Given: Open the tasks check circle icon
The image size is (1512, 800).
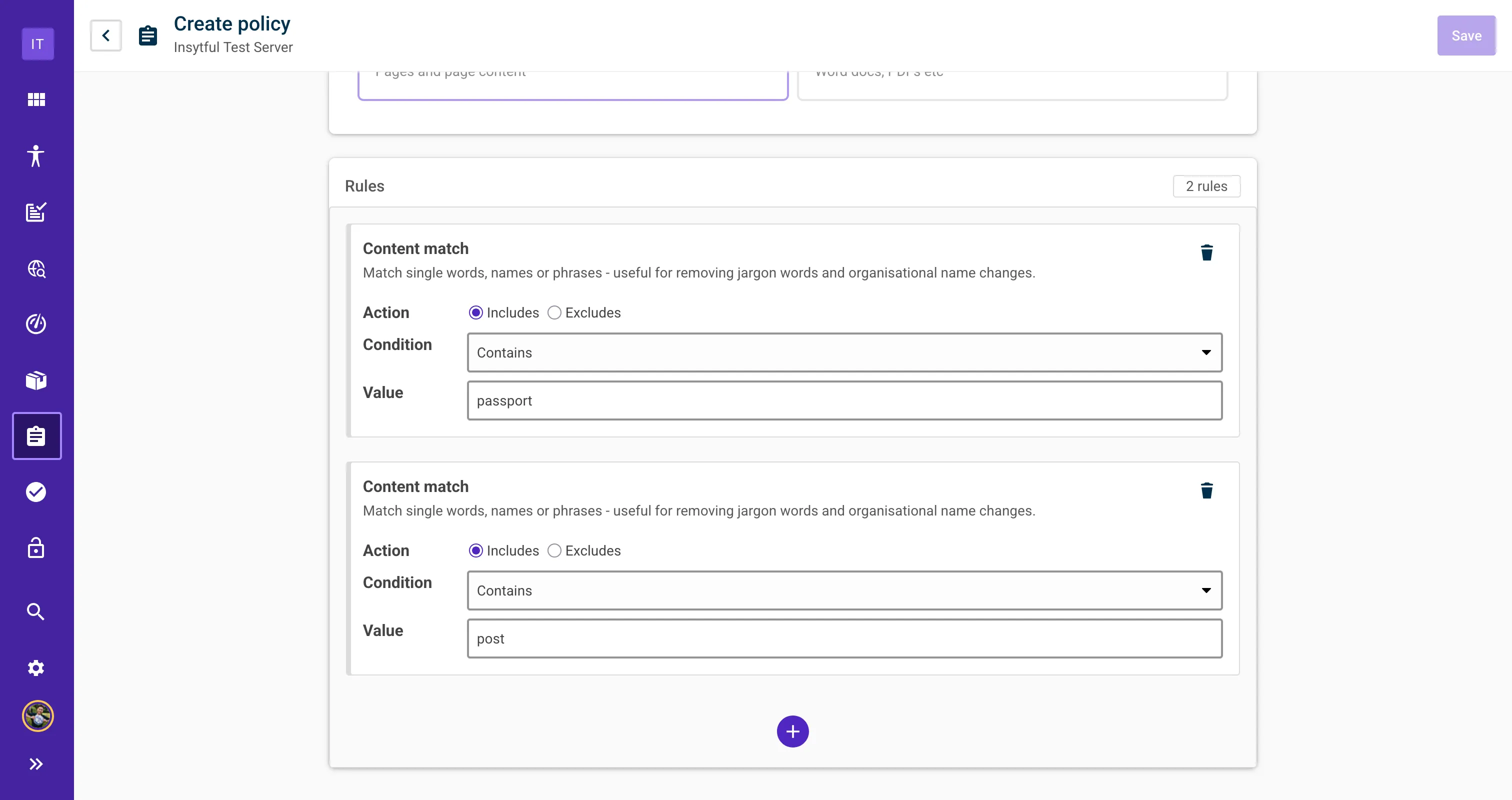Looking at the screenshot, I should point(36,492).
